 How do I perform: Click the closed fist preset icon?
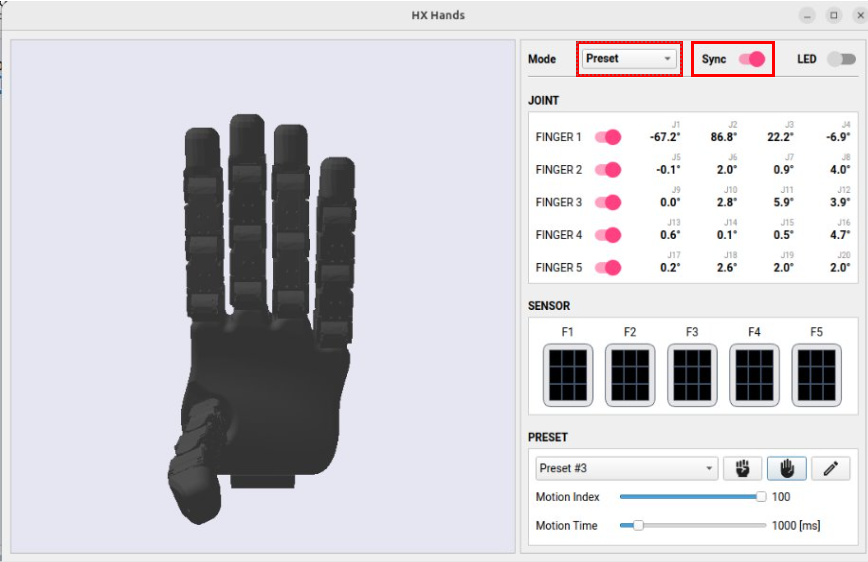point(742,468)
